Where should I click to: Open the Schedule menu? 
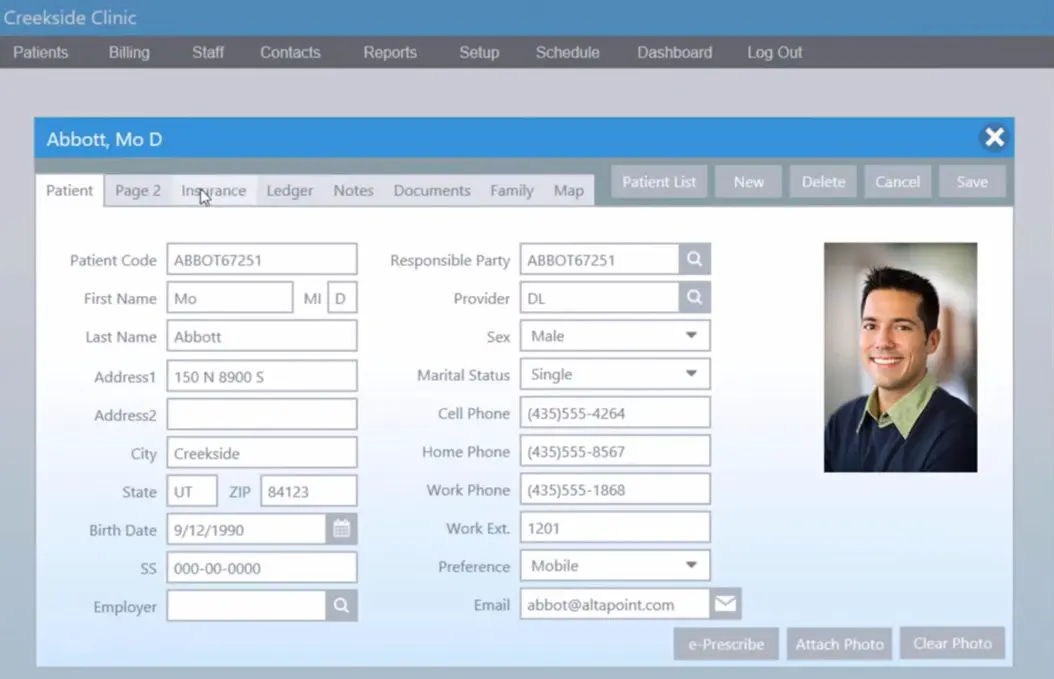pos(567,52)
